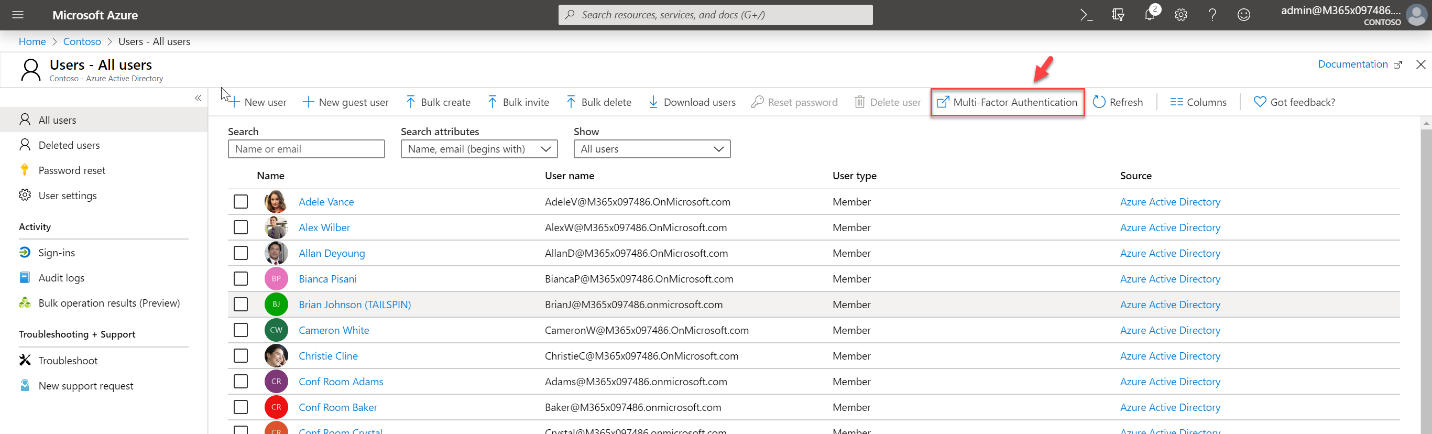Check the box for Brian Johnson (TAILSPIN)

[x=241, y=304]
